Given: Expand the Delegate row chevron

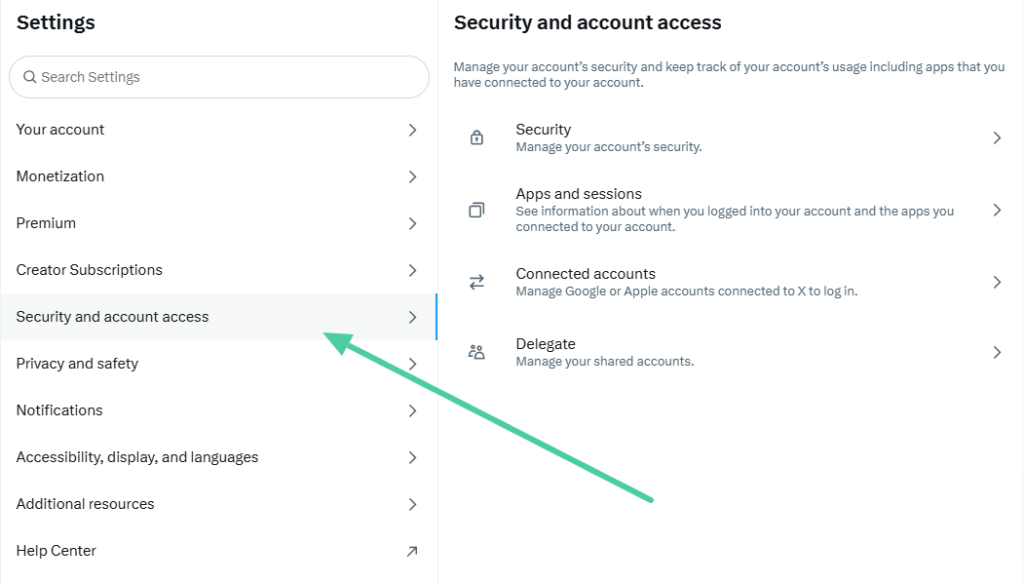Looking at the screenshot, I should [x=997, y=352].
